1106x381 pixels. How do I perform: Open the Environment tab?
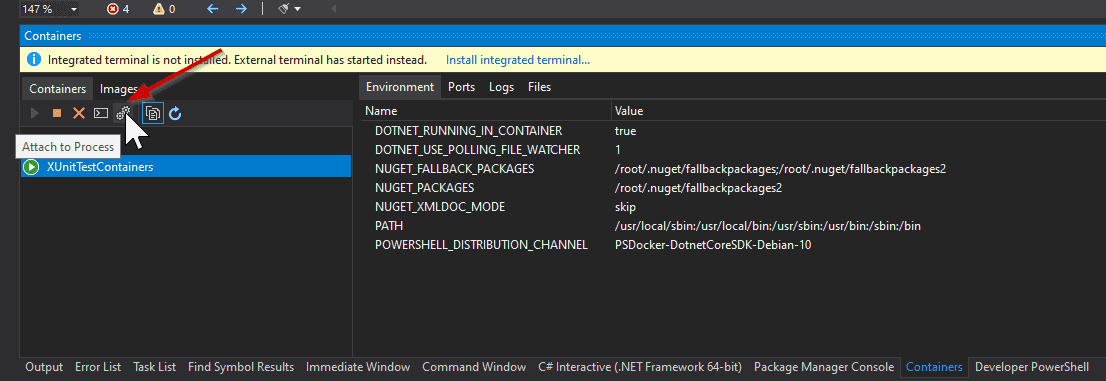[400, 87]
